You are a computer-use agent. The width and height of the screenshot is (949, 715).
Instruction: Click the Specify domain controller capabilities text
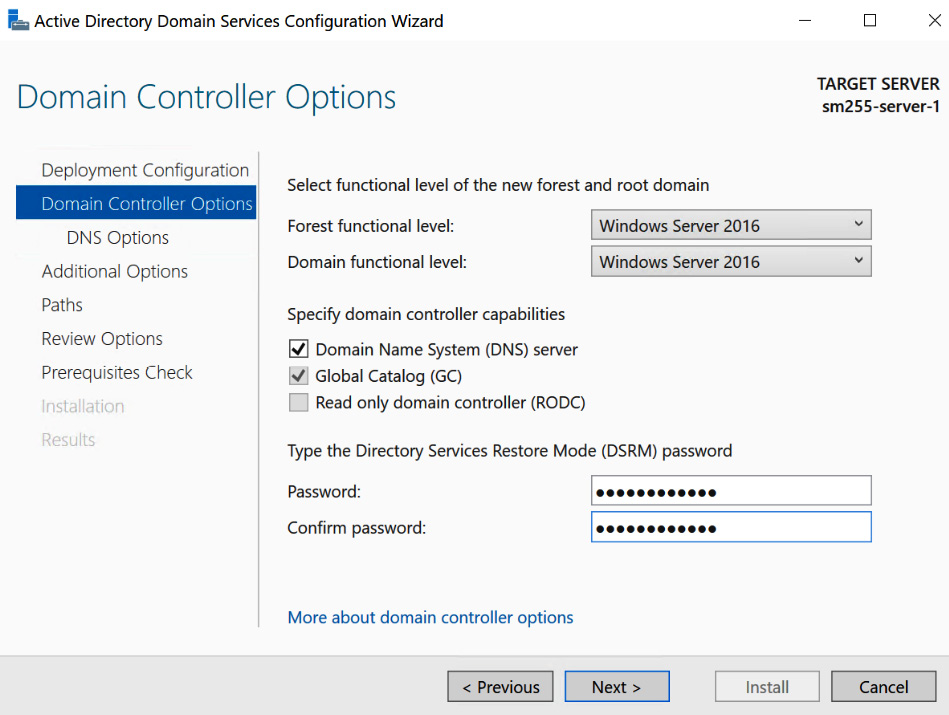tap(426, 314)
